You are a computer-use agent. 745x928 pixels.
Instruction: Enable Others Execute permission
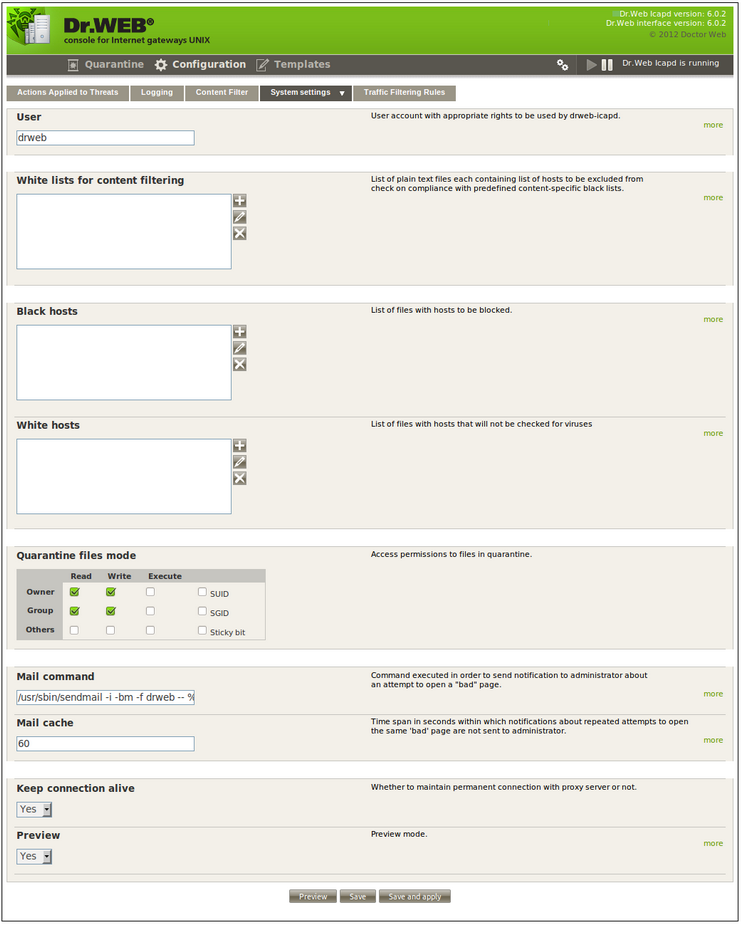click(x=150, y=631)
